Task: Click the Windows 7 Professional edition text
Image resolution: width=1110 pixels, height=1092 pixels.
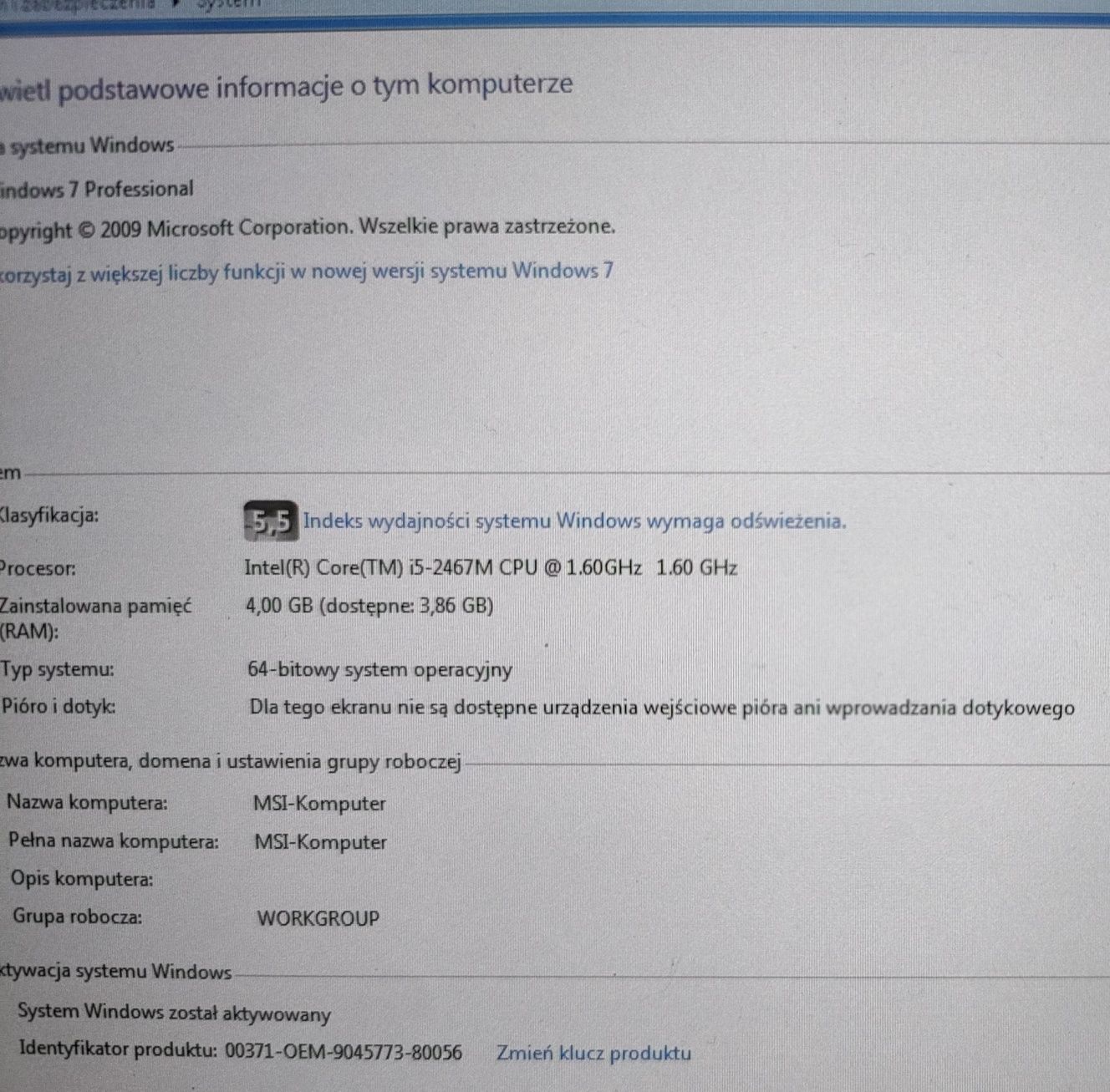Action: pyautogui.click(x=97, y=190)
